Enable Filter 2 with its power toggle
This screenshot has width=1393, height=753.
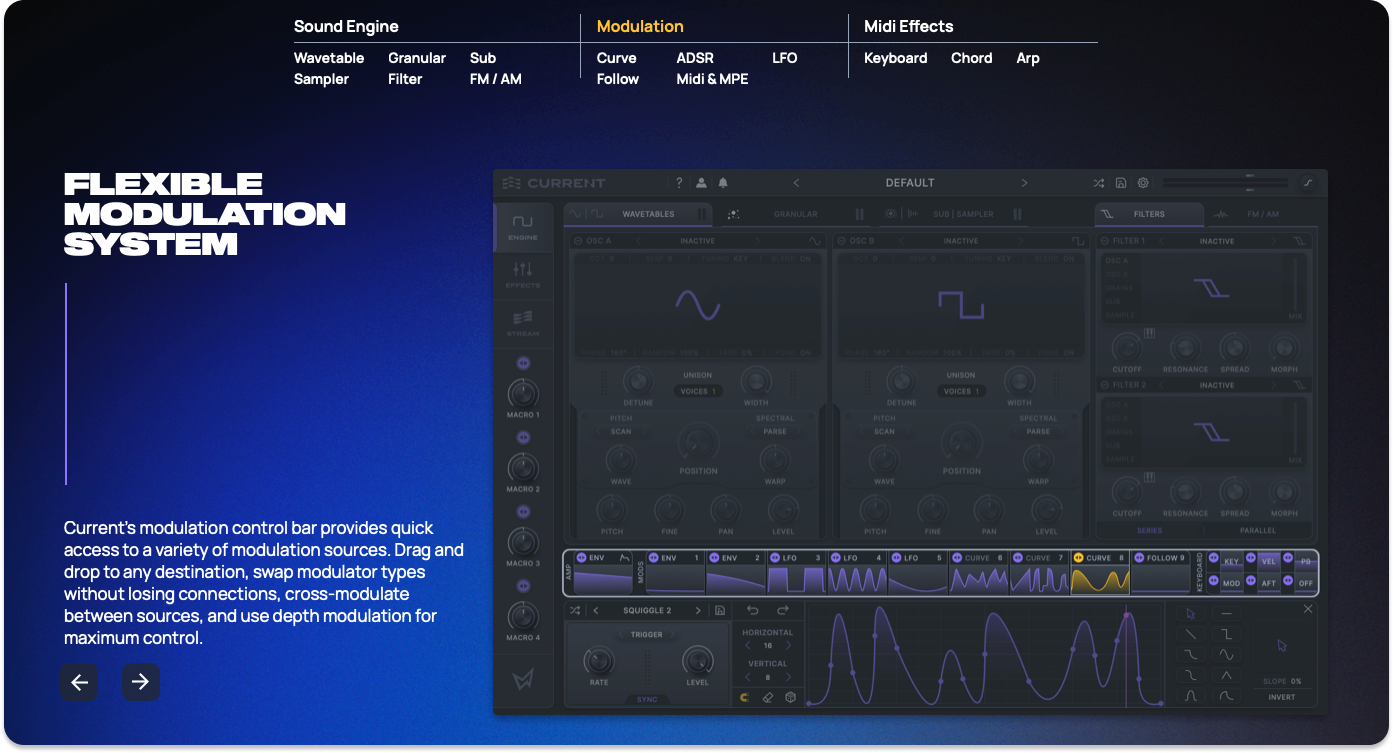(1105, 385)
